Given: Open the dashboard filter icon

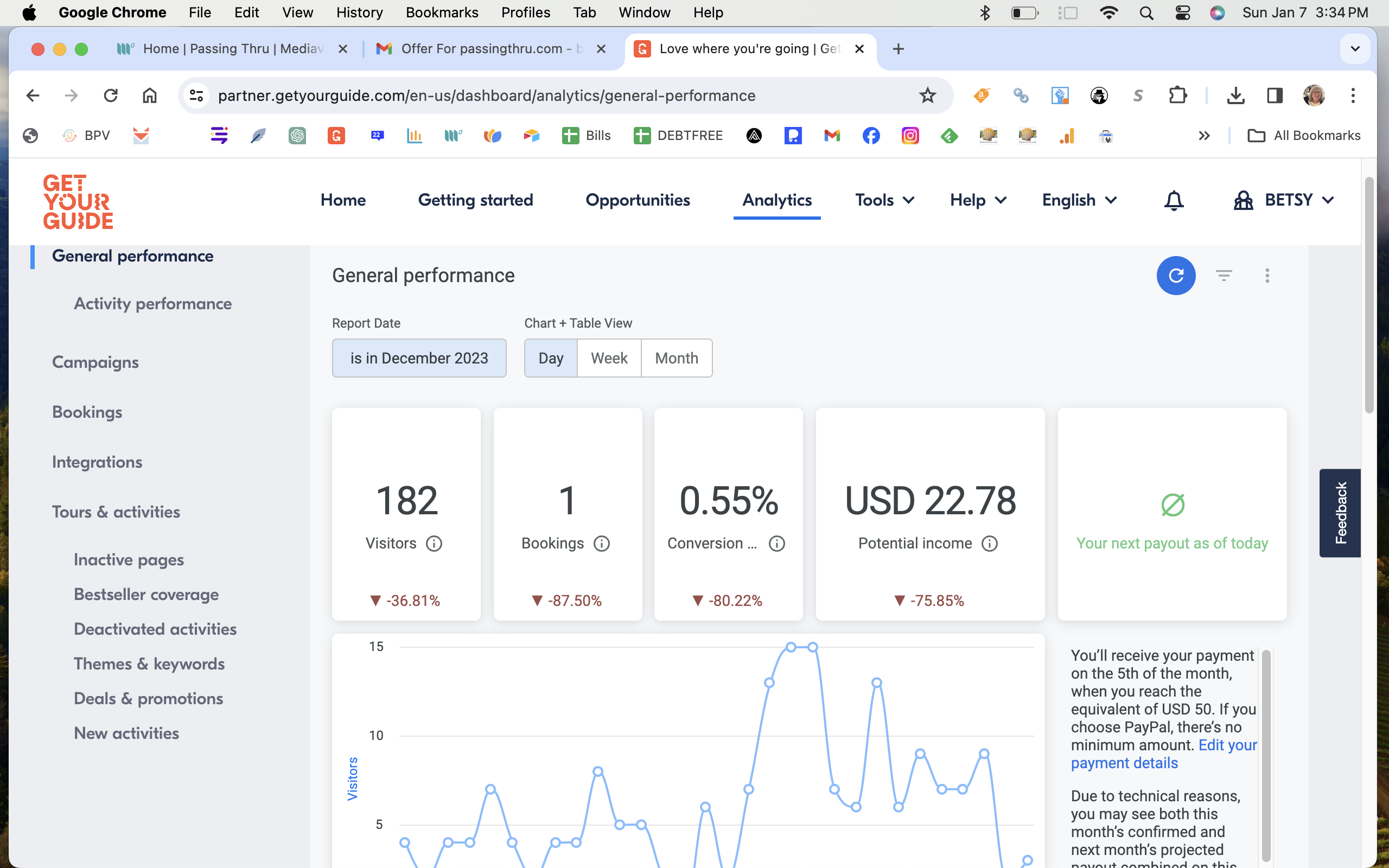Looking at the screenshot, I should (1224, 276).
